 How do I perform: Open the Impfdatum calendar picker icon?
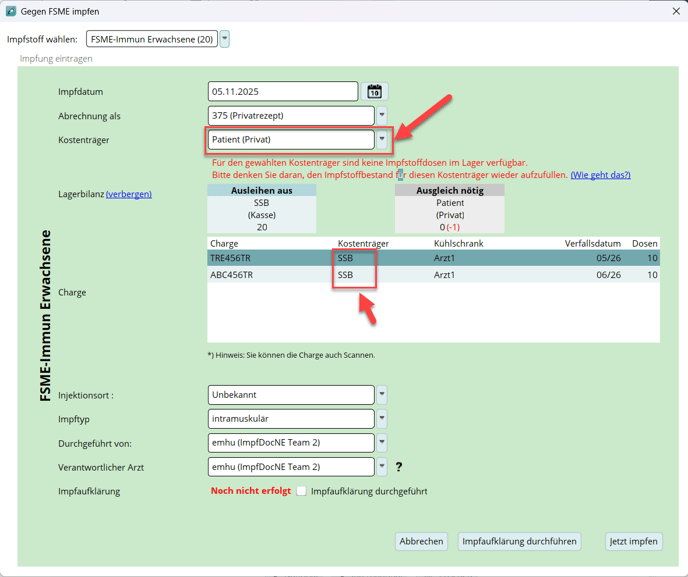click(374, 91)
